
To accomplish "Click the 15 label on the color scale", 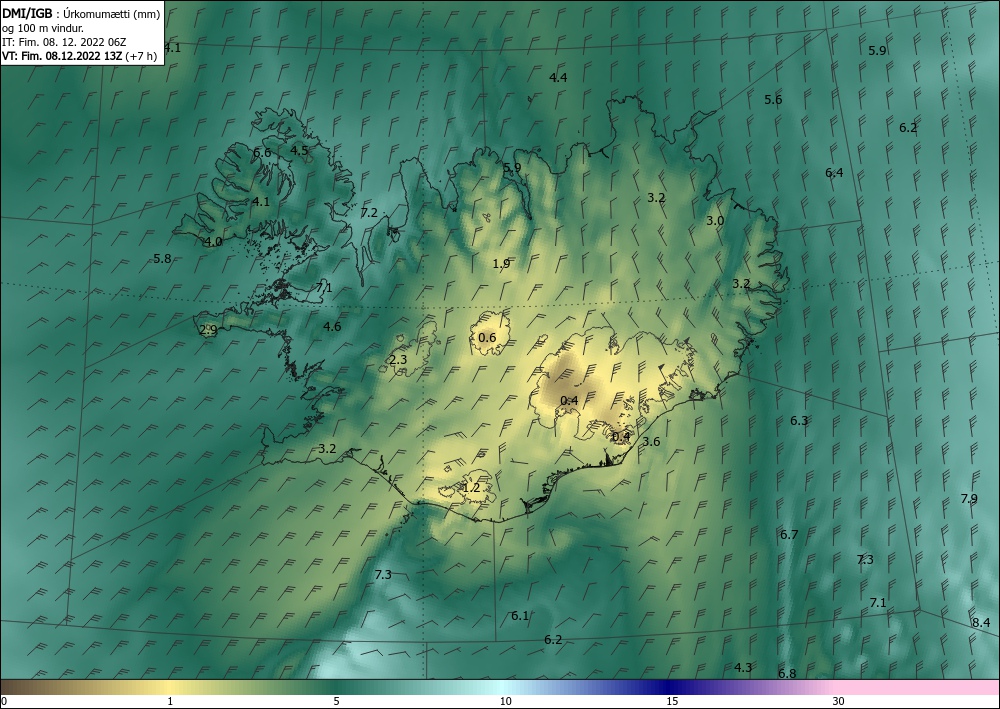I will (672, 702).
